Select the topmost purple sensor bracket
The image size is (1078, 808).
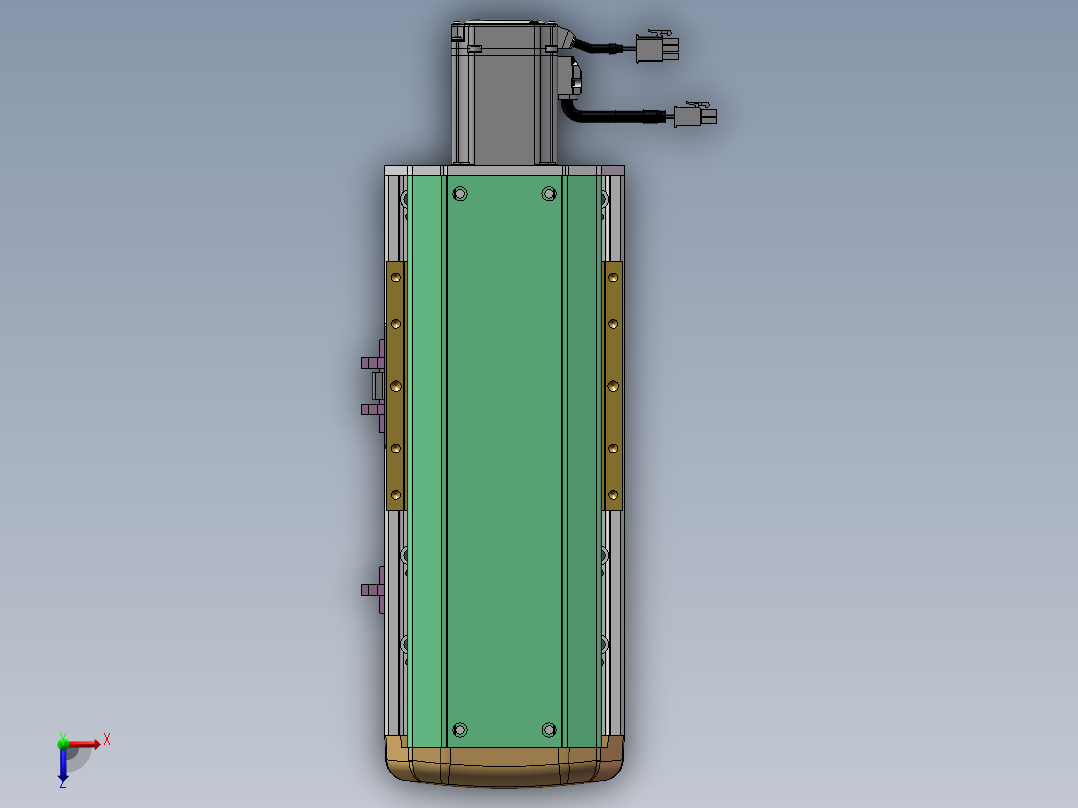click(374, 358)
